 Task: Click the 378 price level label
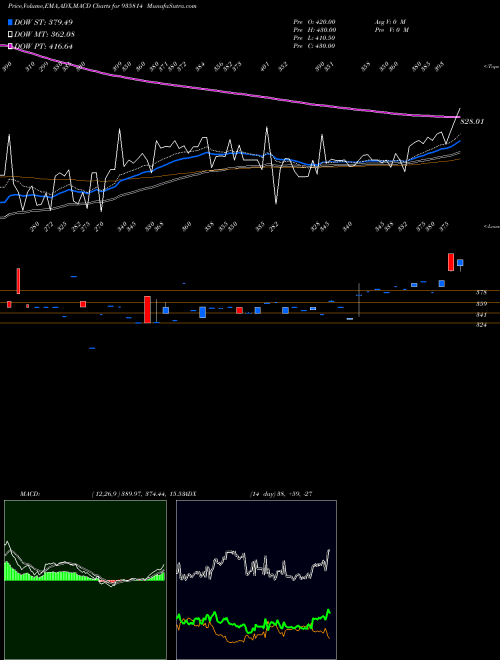481,292
